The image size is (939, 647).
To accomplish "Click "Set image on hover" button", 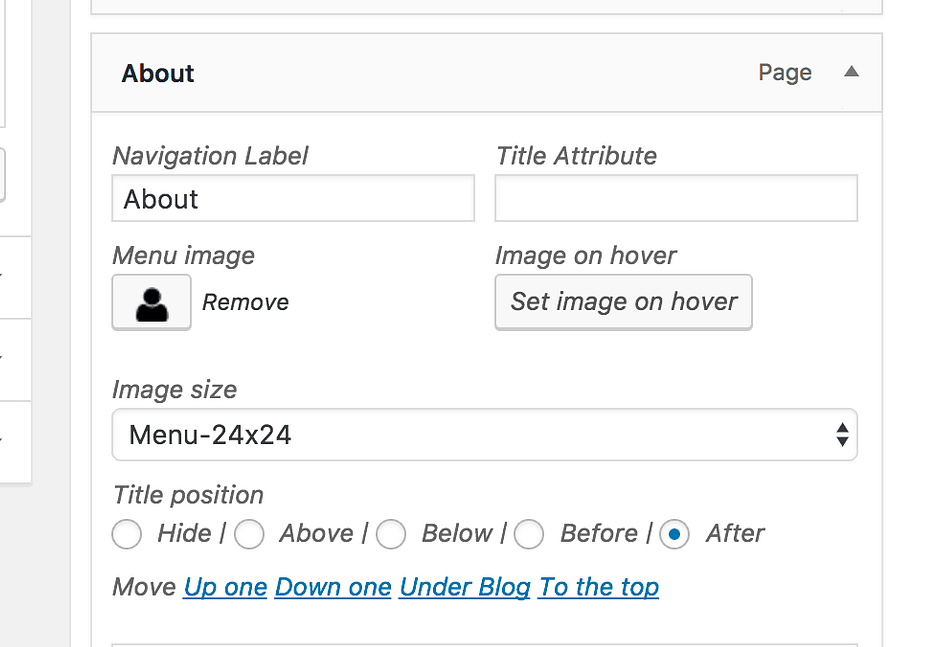I will [x=623, y=302].
